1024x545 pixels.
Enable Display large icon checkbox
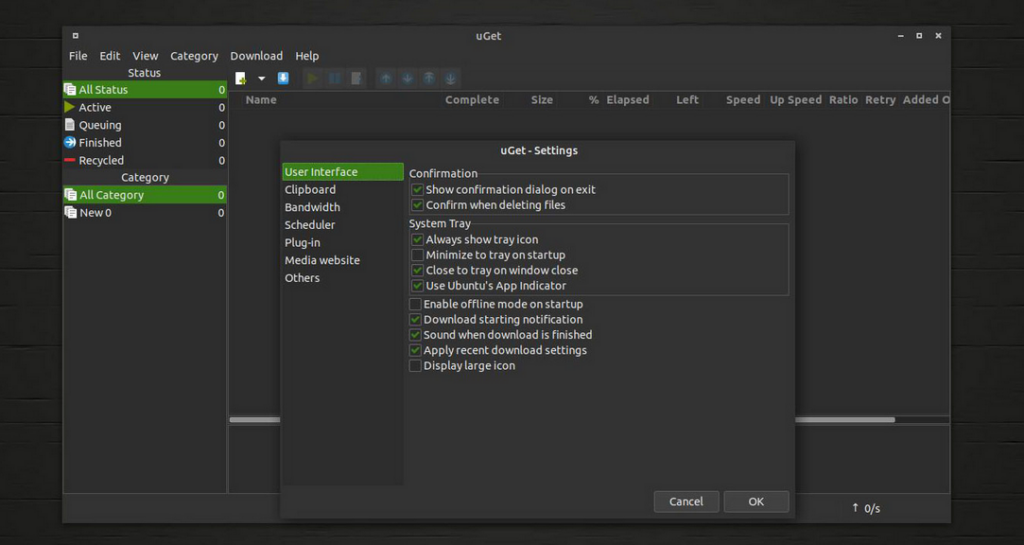click(x=415, y=366)
